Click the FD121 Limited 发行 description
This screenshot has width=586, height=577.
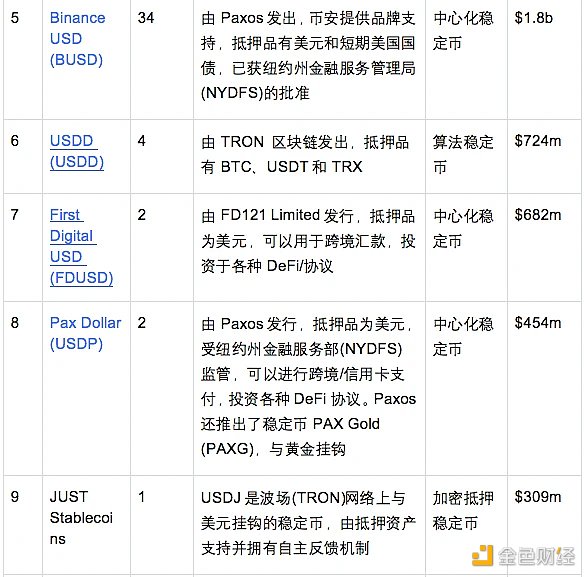coord(308,241)
